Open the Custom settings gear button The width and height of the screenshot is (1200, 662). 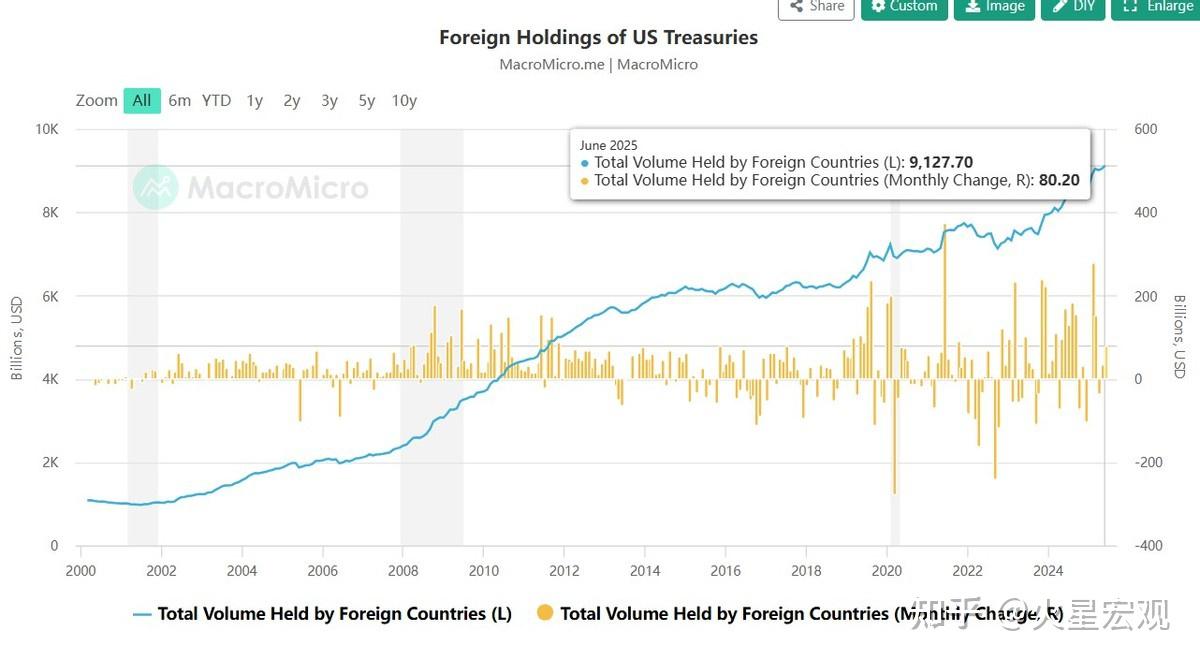coord(904,7)
